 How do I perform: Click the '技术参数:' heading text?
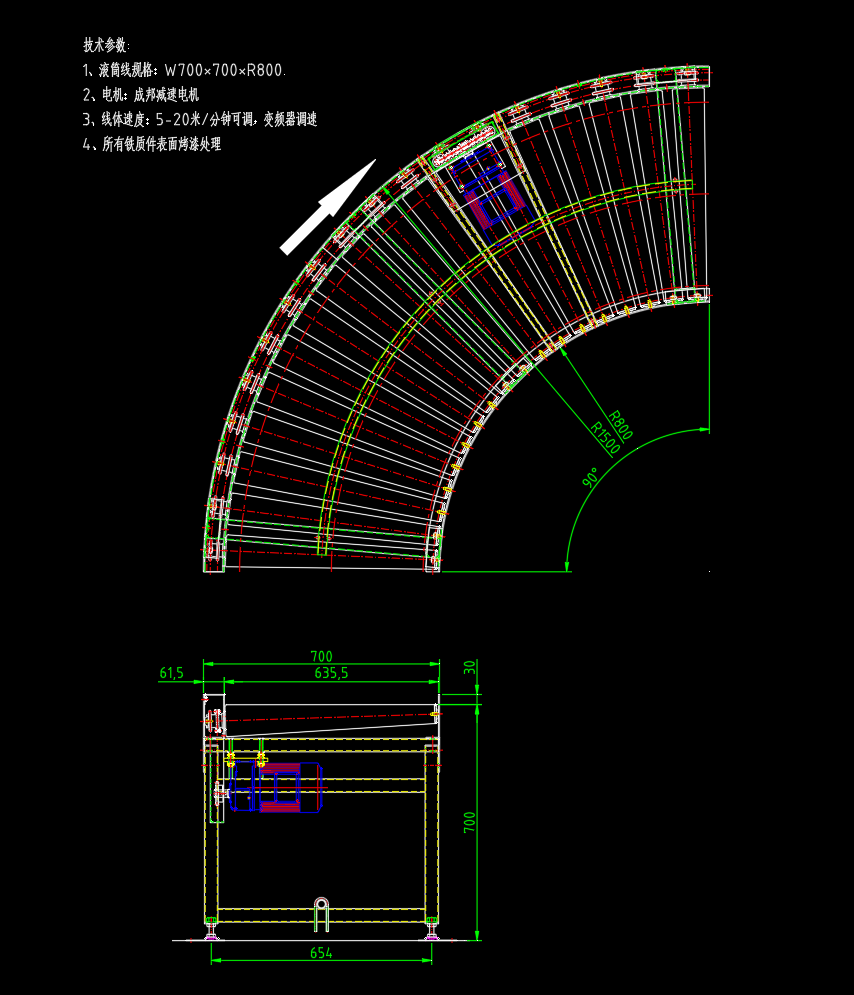107,45
